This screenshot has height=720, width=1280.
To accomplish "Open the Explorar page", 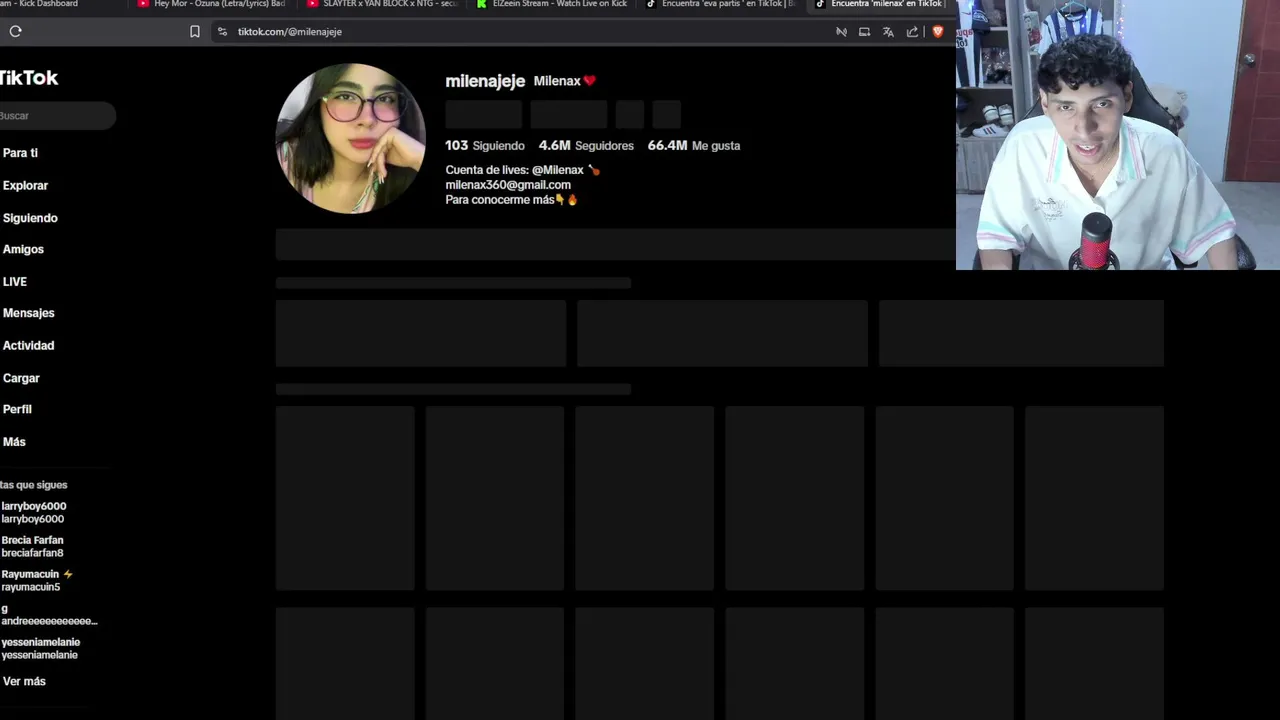I will pos(25,185).
